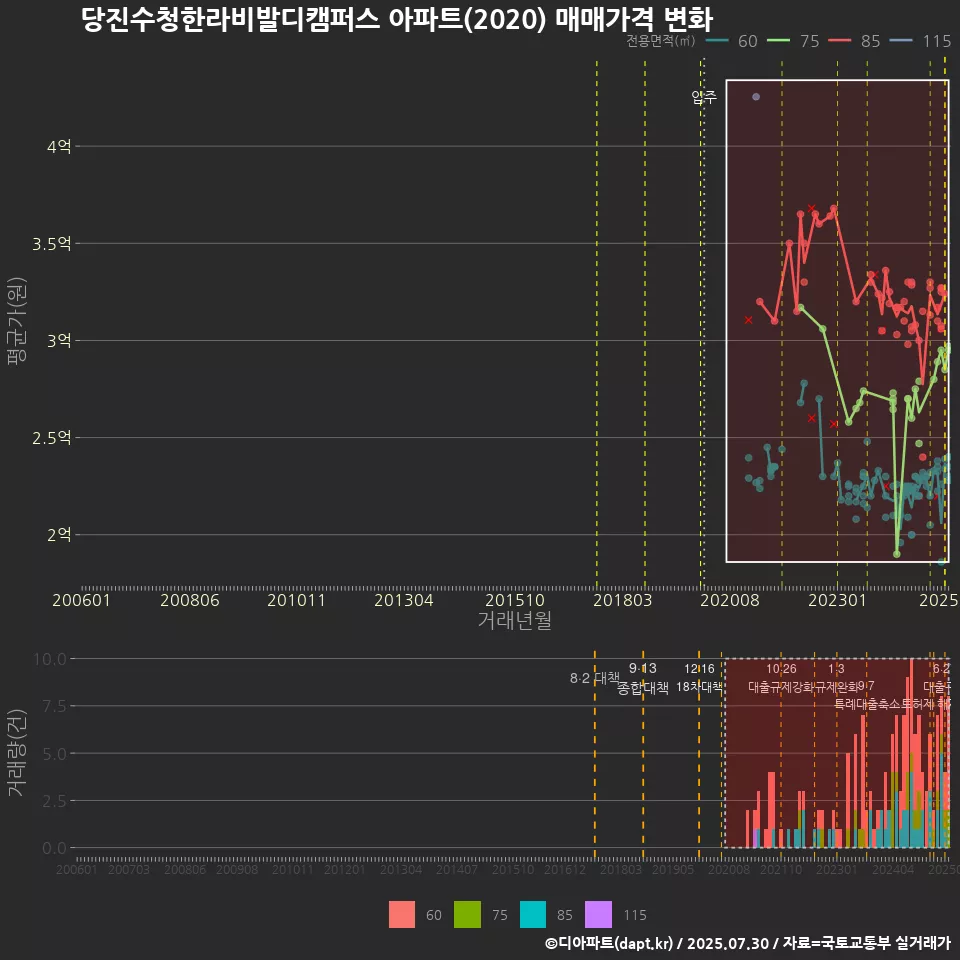Click the 10·26 대출규제강화 policy annotation

point(781,678)
